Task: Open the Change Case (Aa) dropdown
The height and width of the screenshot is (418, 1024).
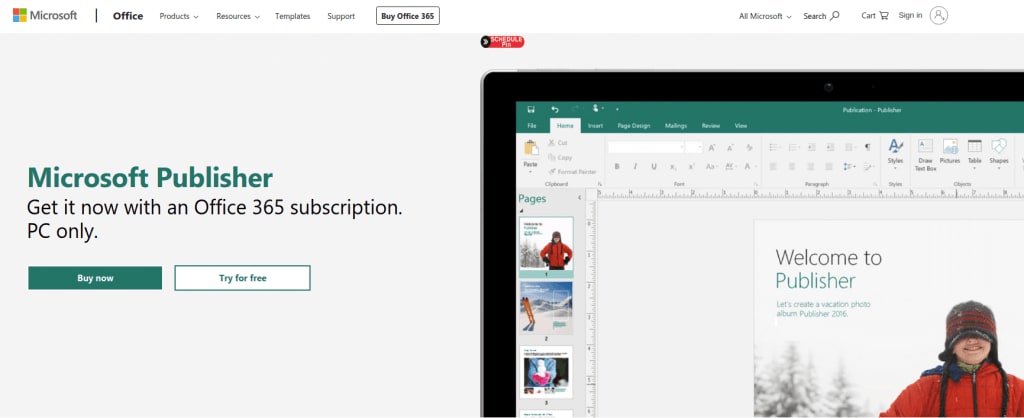Action: (x=712, y=167)
